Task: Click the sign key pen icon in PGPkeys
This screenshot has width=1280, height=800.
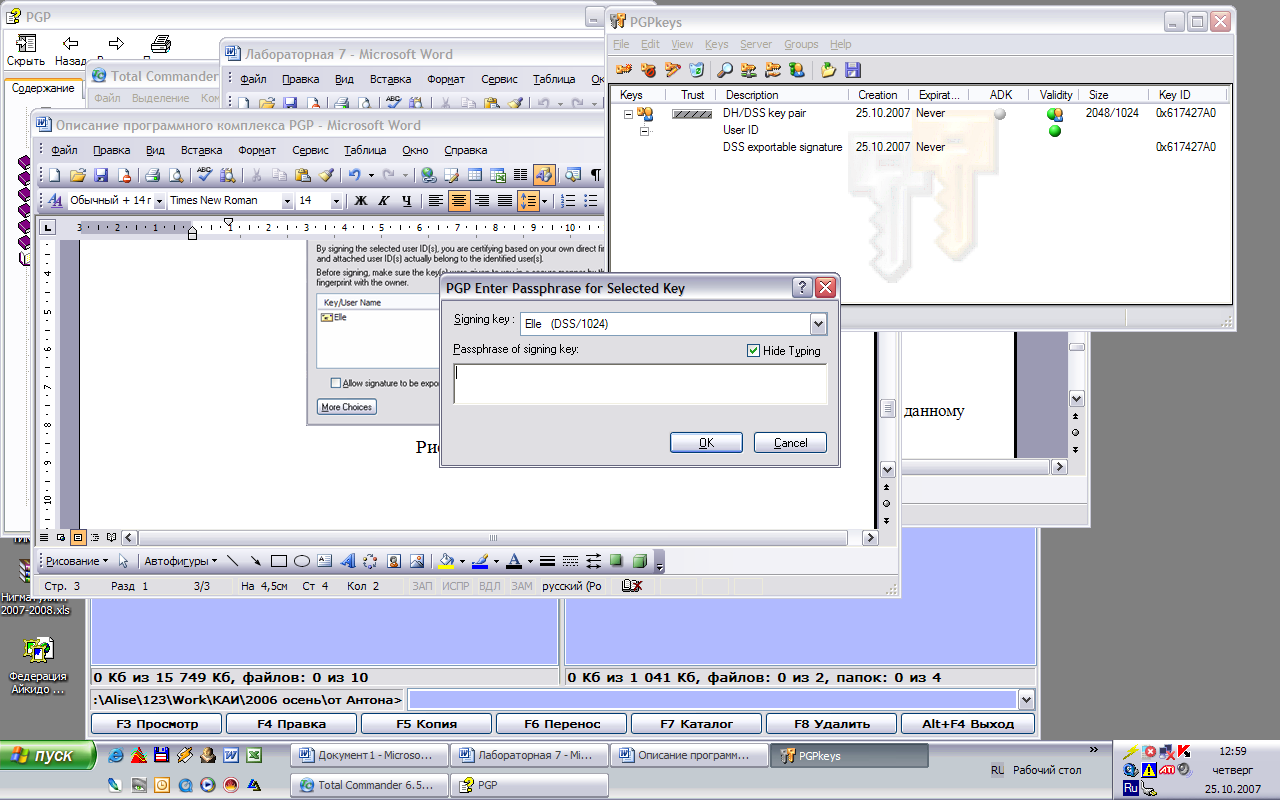Action: 672,70
